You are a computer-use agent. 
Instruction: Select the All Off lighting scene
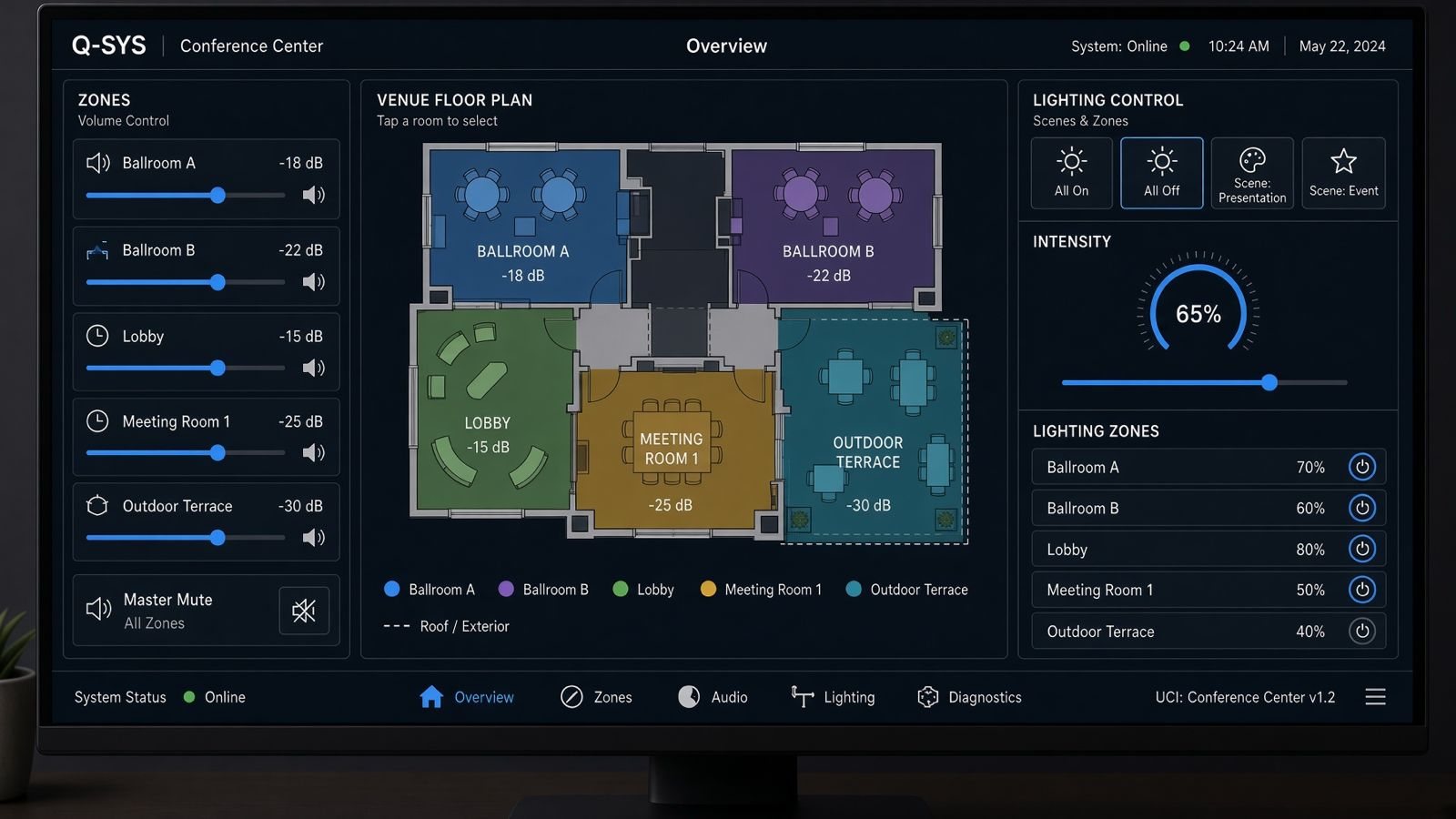tap(1162, 173)
